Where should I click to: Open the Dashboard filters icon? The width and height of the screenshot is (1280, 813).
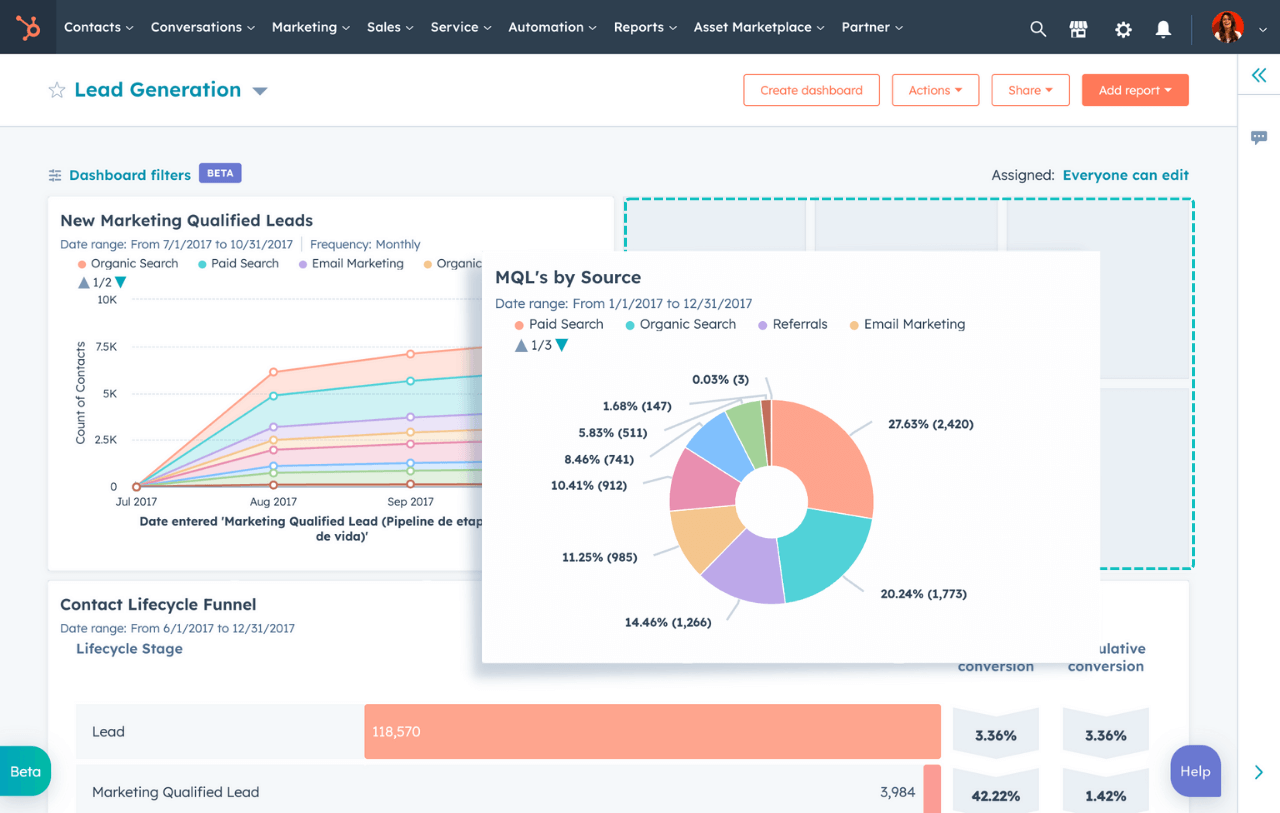click(x=54, y=174)
